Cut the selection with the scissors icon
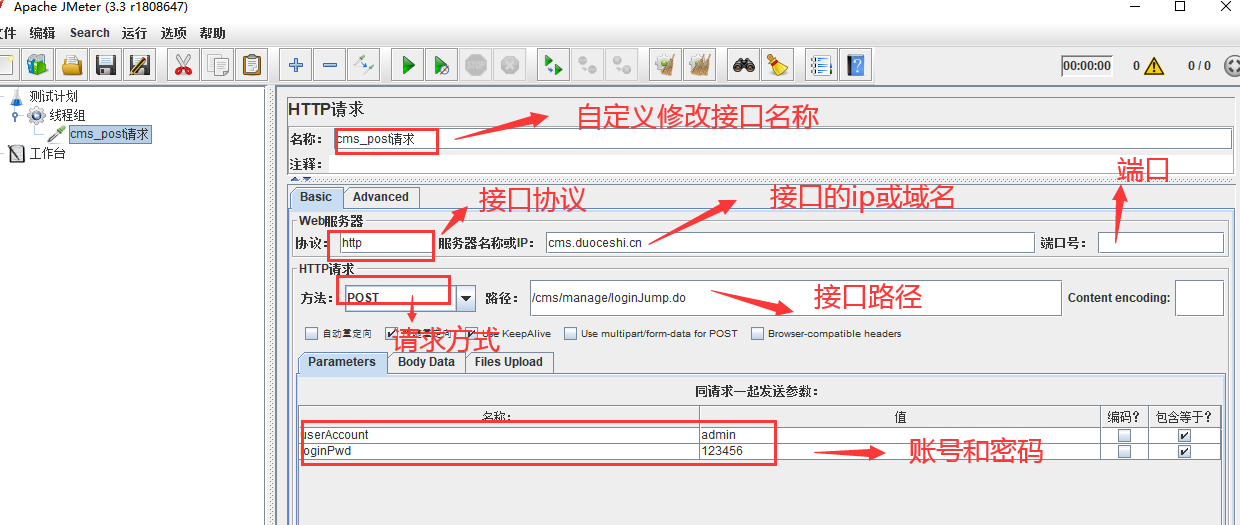This screenshot has height=525, width=1240. pyautogui.click(x=183, y=66)
